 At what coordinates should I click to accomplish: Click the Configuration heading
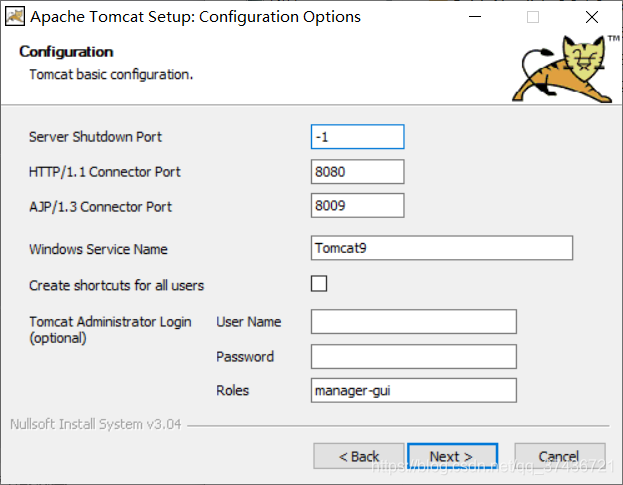point(66,52)
